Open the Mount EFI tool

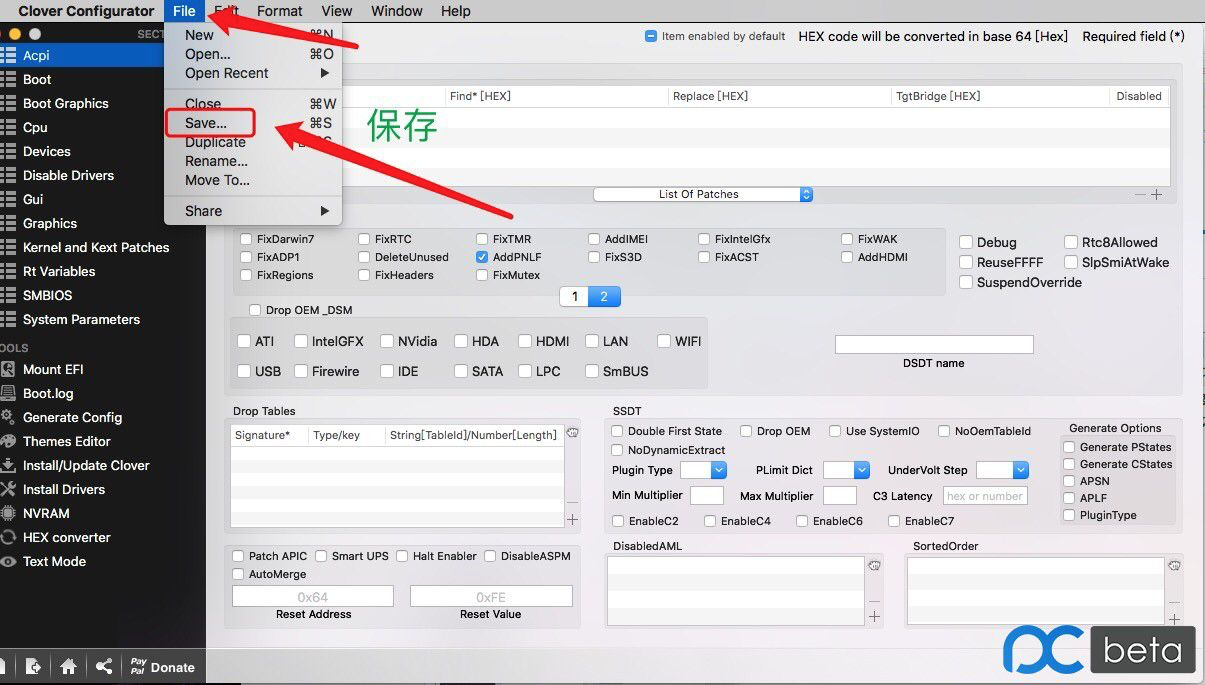[53, 369]
